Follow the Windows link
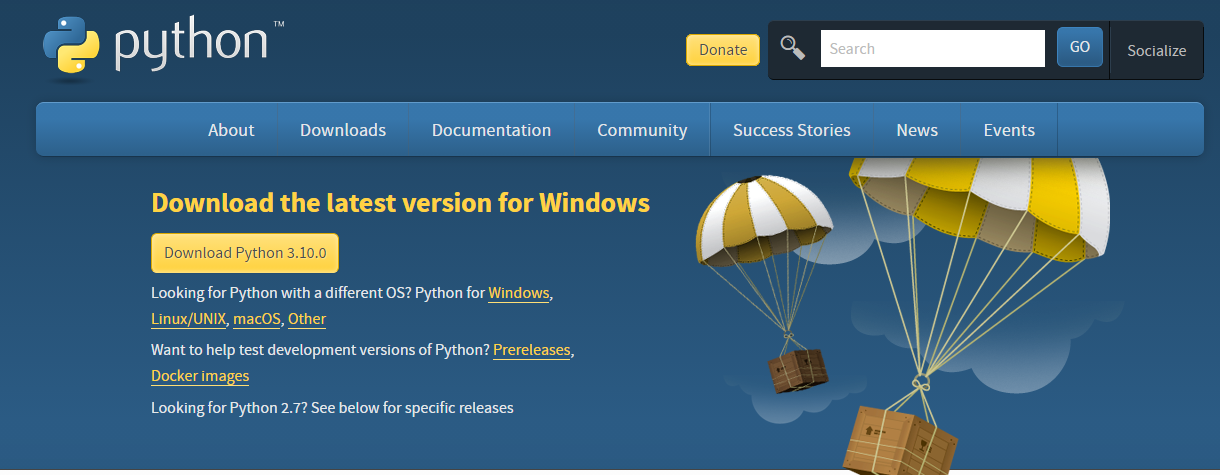The height and width of the screenshot is (475, 1220). tap(519, 293)
